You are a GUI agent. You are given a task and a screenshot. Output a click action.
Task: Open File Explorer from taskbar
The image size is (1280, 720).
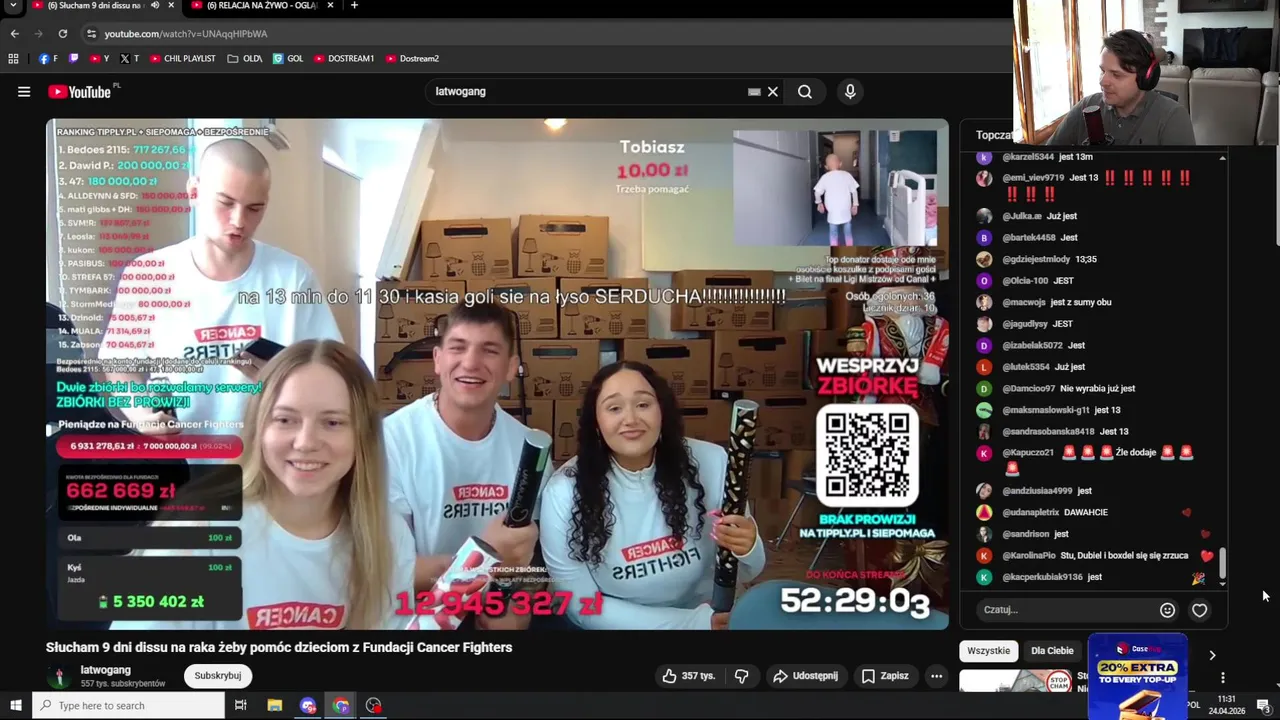pos(274,706)
